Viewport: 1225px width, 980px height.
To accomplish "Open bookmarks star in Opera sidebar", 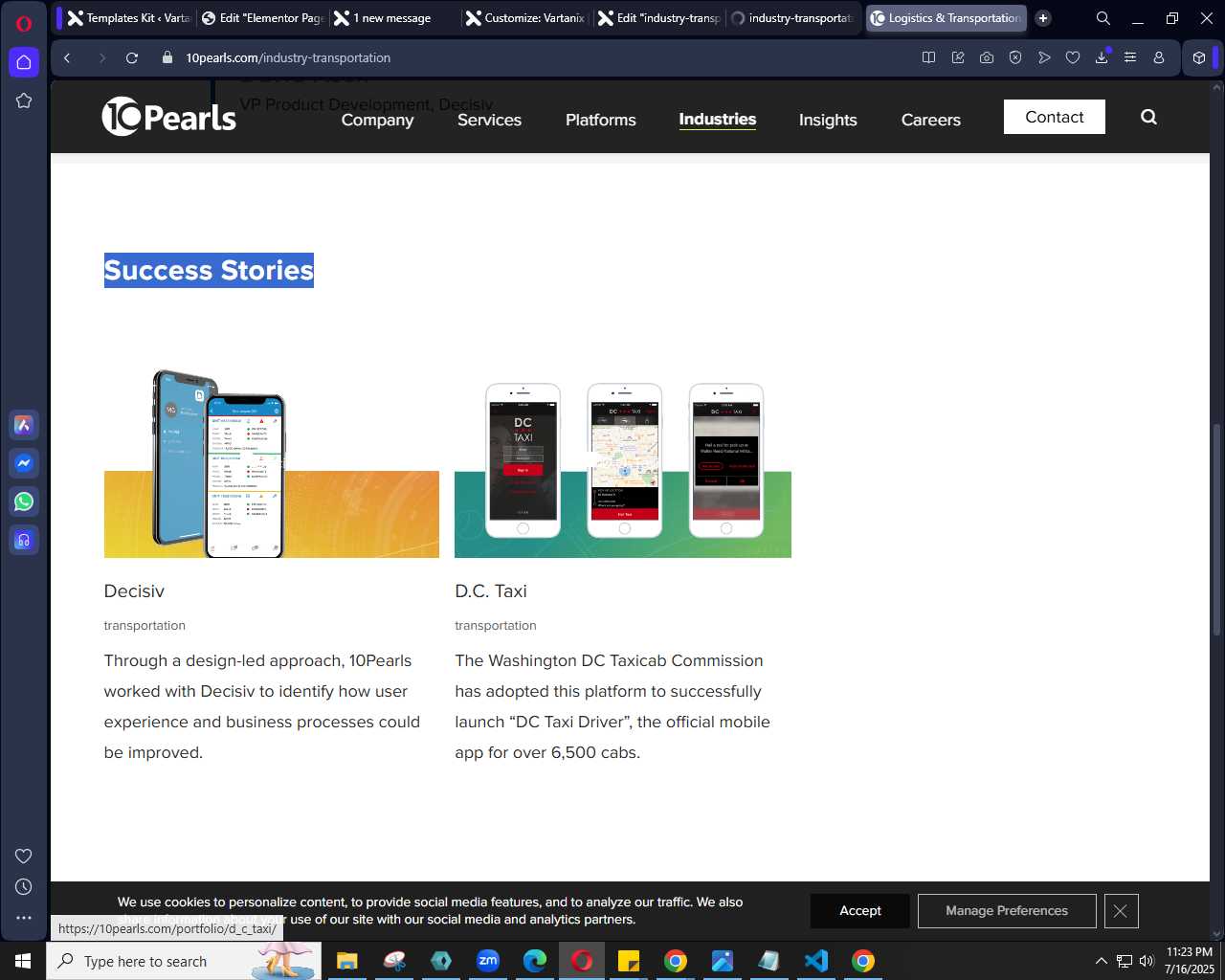I will coord(24,100).
